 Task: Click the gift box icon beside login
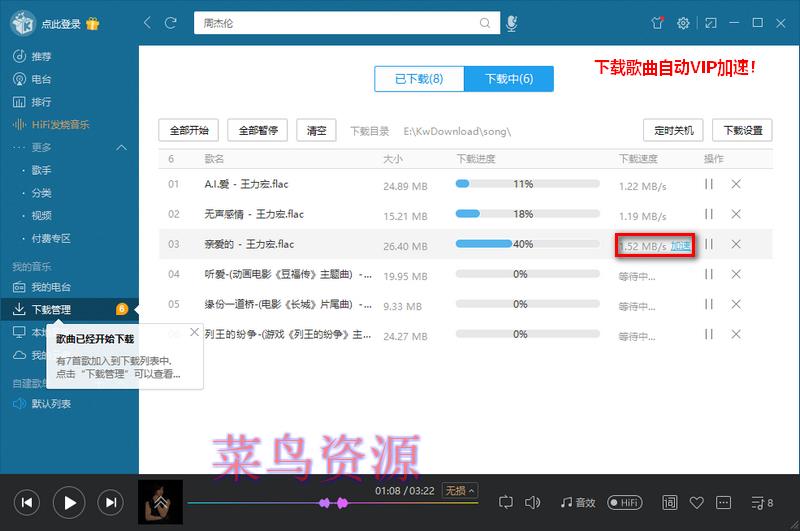pyautogui.click(x=92, y=23)
